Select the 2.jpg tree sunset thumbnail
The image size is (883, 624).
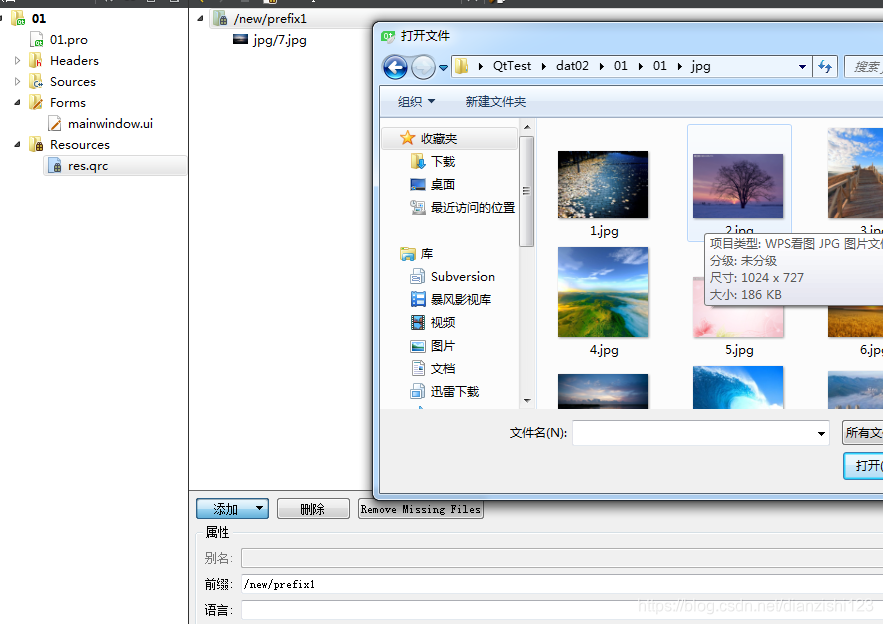pyautogui.click(x=738, y=186)
